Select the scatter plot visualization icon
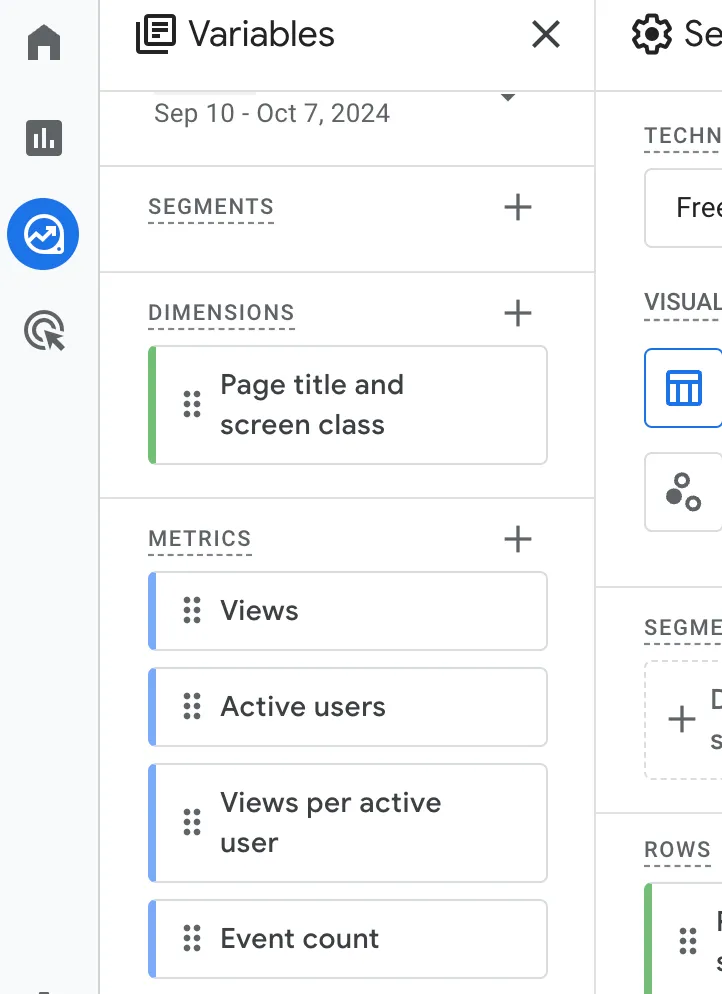Image resolution: width=722 pixels, height=994 pixels. click(x=684, y=492)
